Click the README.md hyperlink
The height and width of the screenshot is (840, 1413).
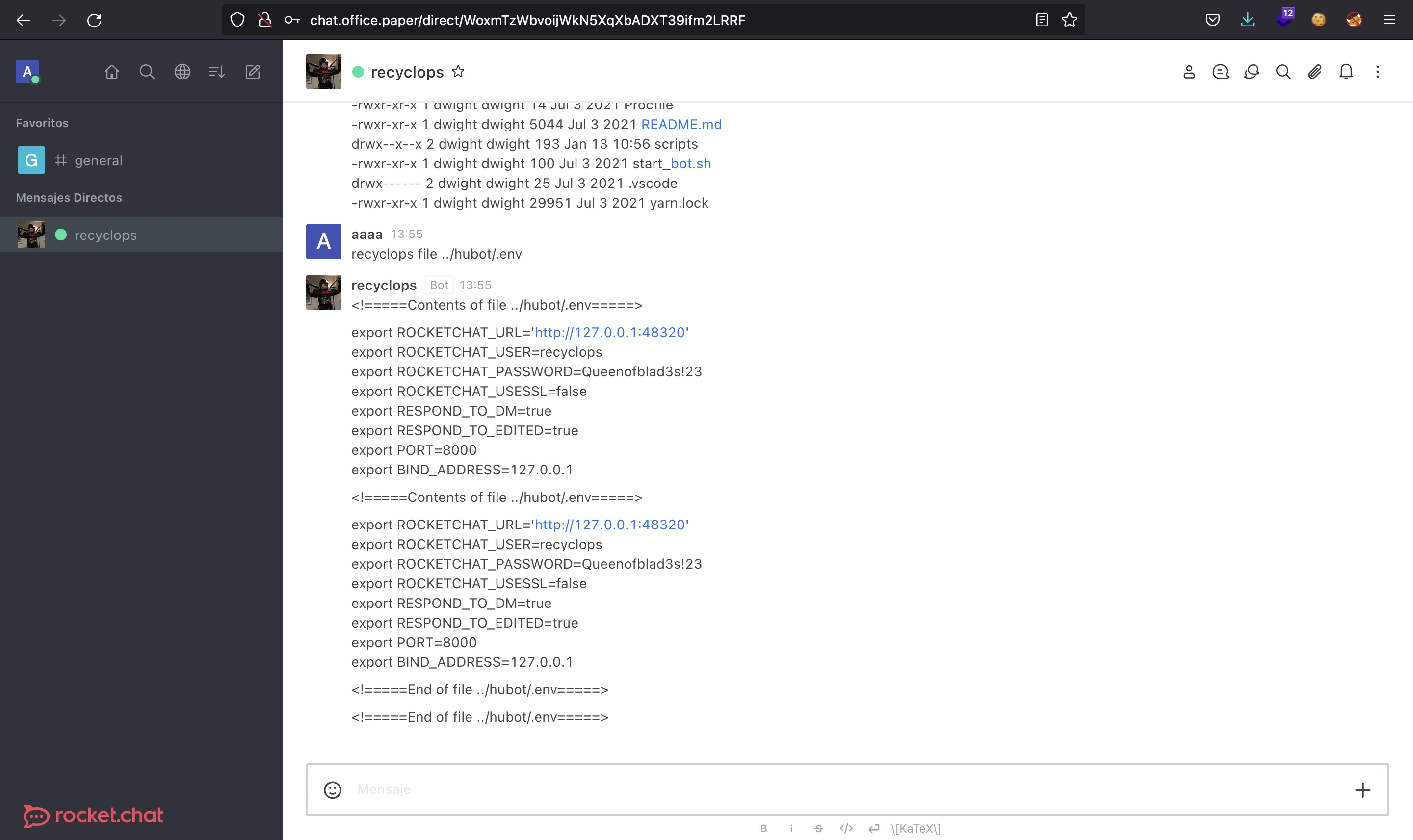tap(681, 124)
